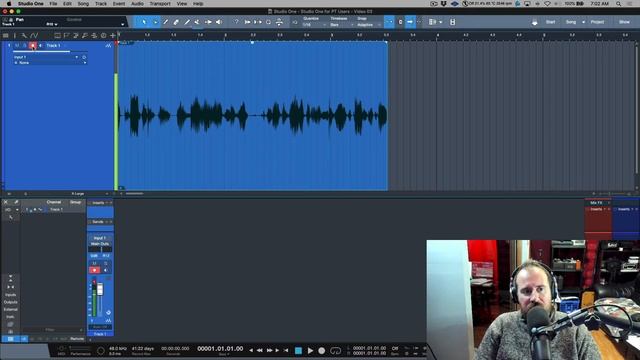Click the mixer channel volume fader
Viewport: 640px width, 360px height.
pos(100,289)
